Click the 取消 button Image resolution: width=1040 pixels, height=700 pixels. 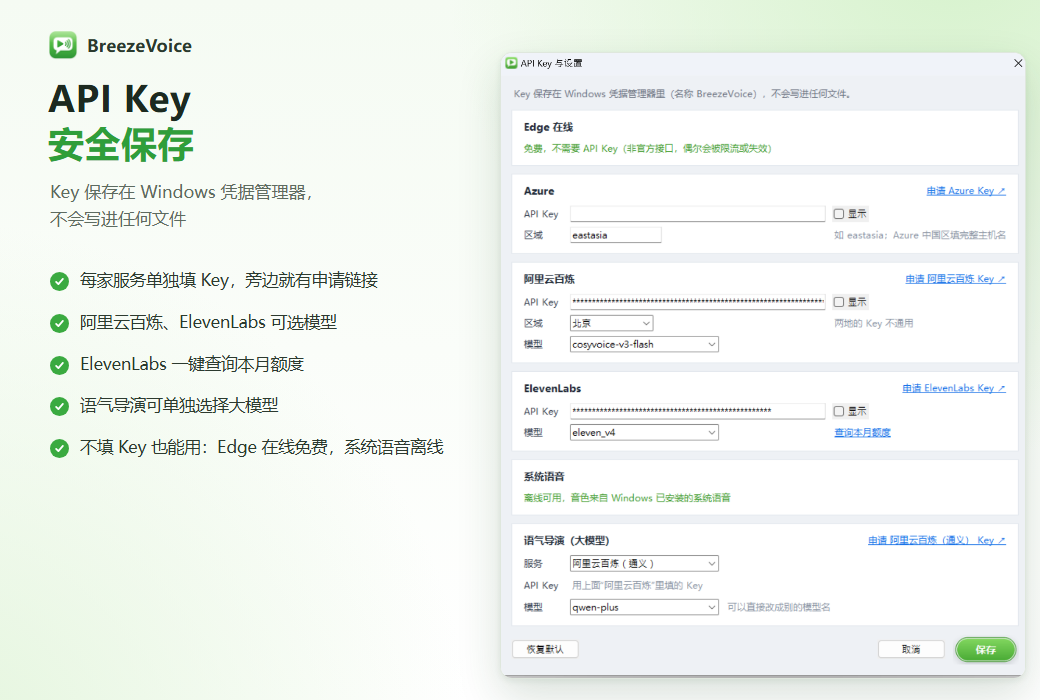pos(911,649)
